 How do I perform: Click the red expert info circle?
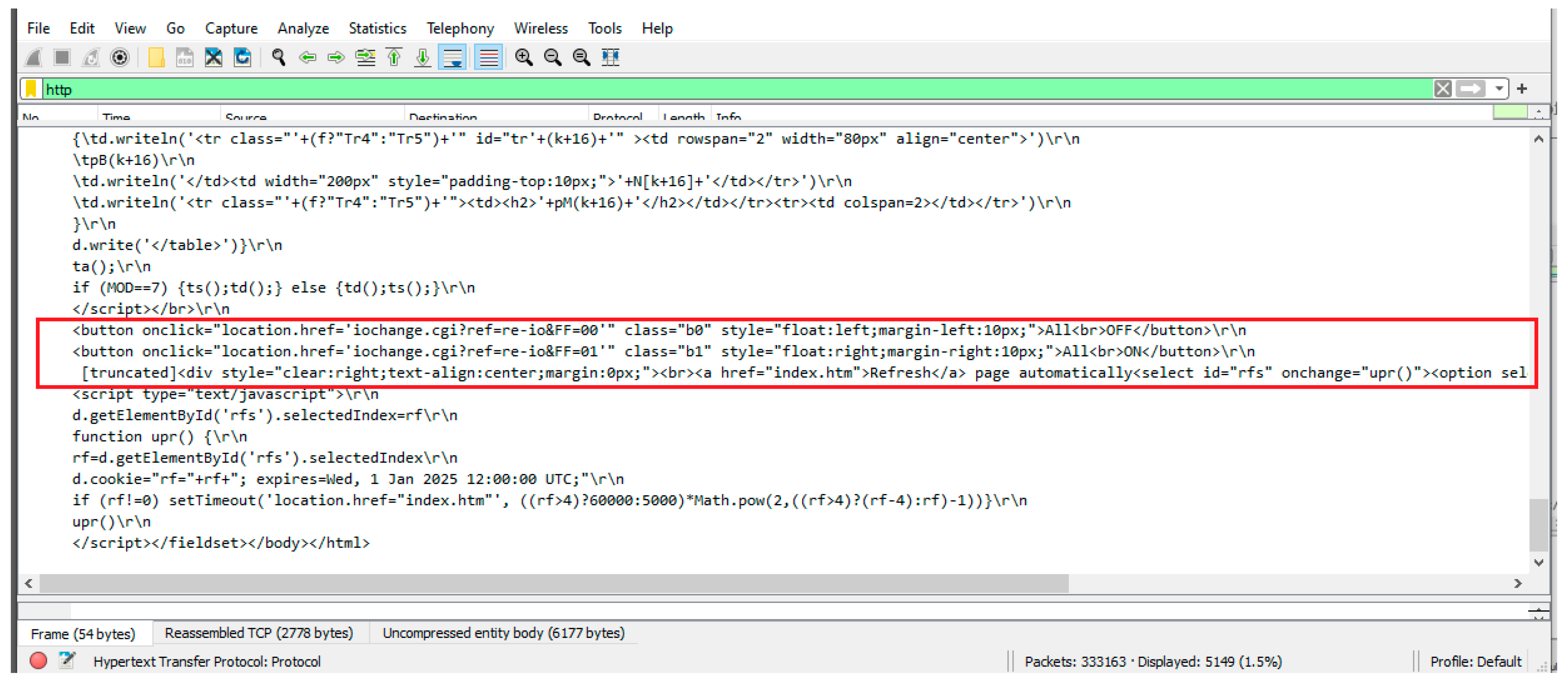tap(38, 661)
